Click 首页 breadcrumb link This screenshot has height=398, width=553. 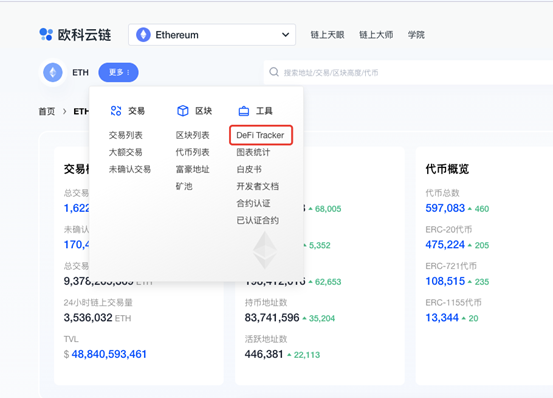click(47, 111)
